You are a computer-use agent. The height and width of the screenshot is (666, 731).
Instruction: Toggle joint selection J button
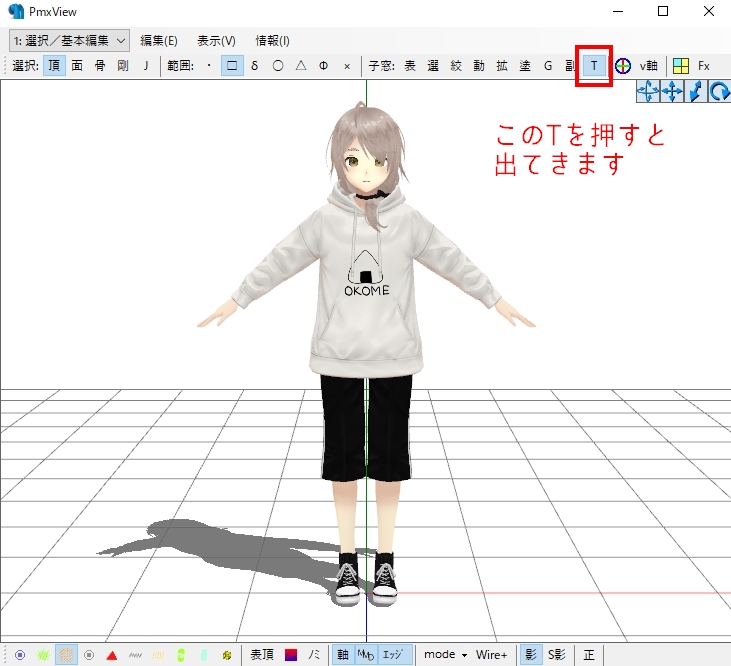coord(146,66)
